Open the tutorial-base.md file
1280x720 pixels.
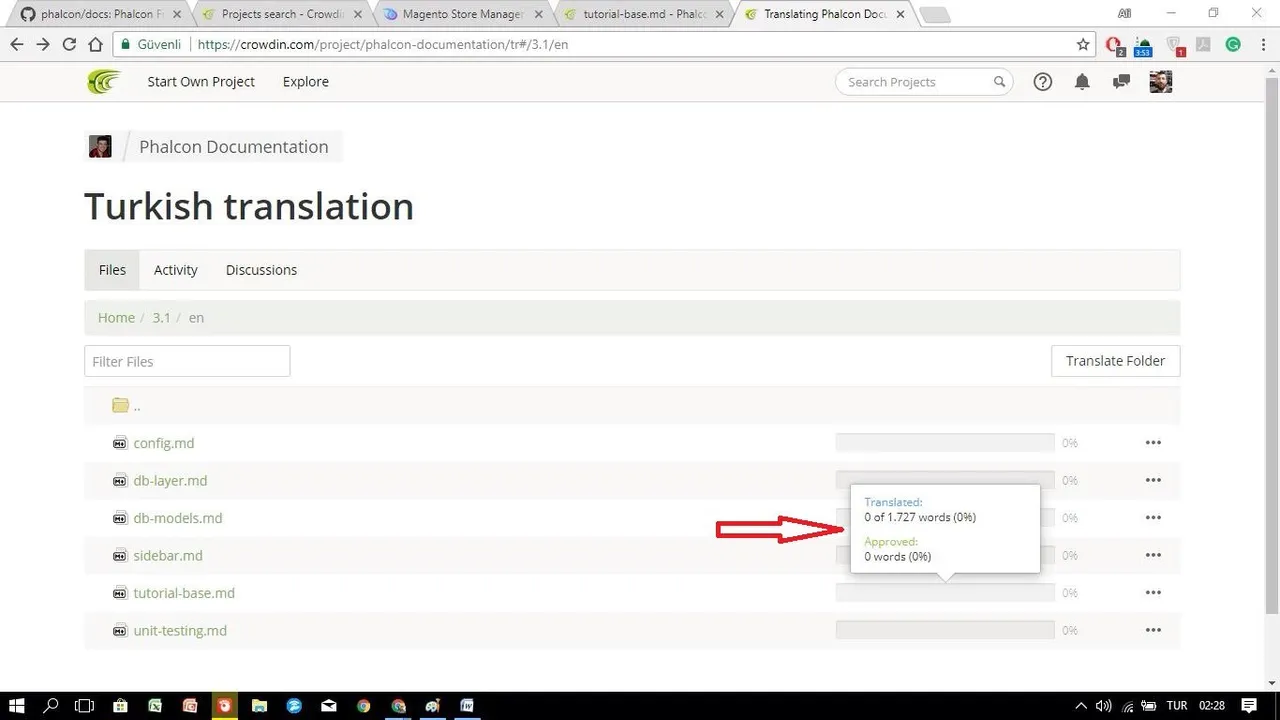[x=184, y=593]
